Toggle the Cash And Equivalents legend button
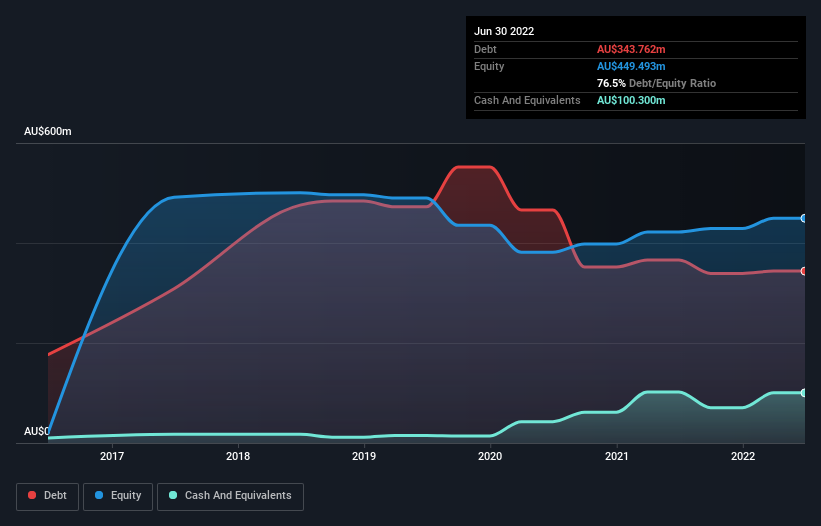The height and width of the screenshot is (526, 821). pyautogui.click(x=230, y=496)
